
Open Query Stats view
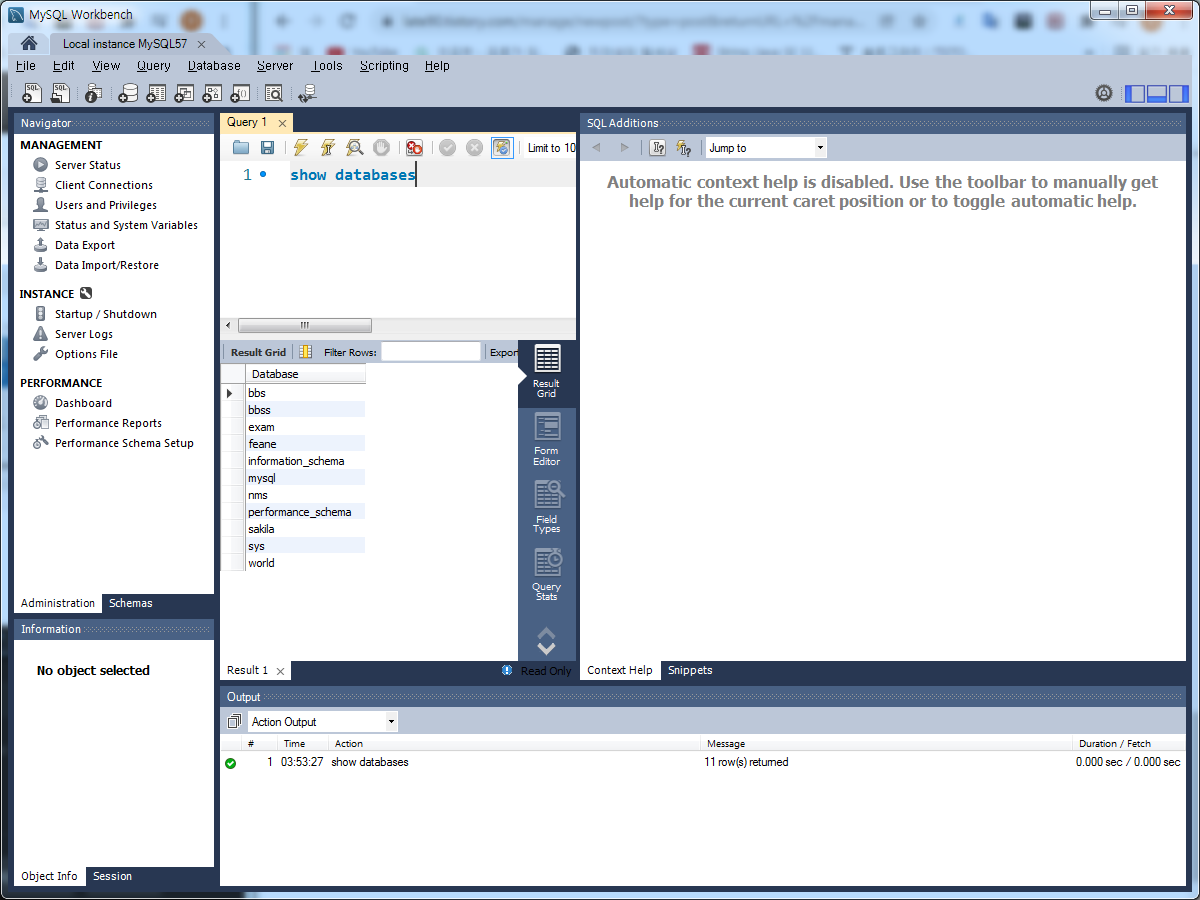point(547,575)
